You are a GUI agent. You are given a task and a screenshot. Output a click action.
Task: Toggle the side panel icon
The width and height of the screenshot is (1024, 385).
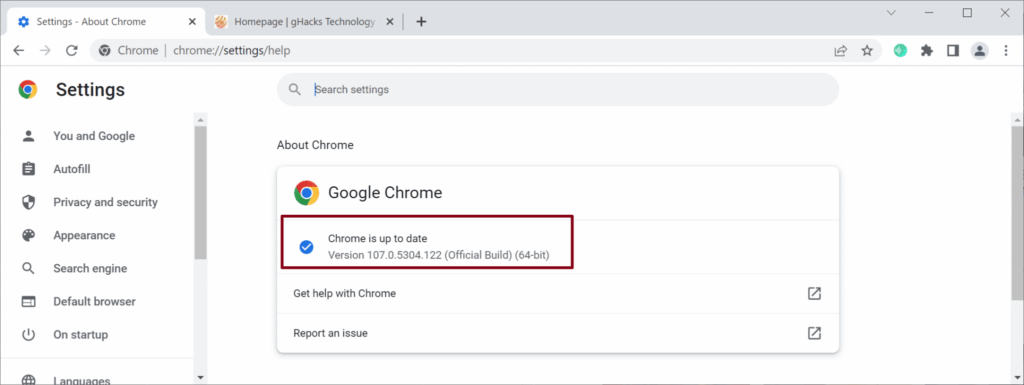(x=953, y=51)
